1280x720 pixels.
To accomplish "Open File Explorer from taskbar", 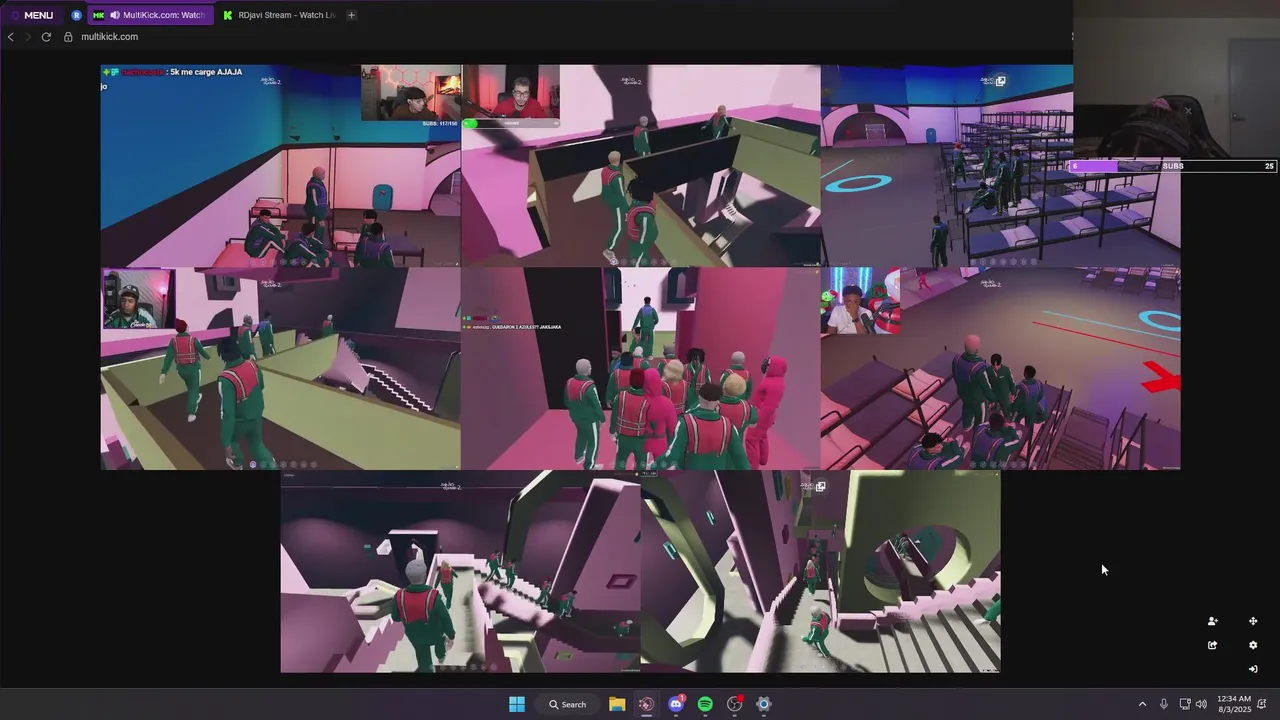I will [x=617, y=704].
